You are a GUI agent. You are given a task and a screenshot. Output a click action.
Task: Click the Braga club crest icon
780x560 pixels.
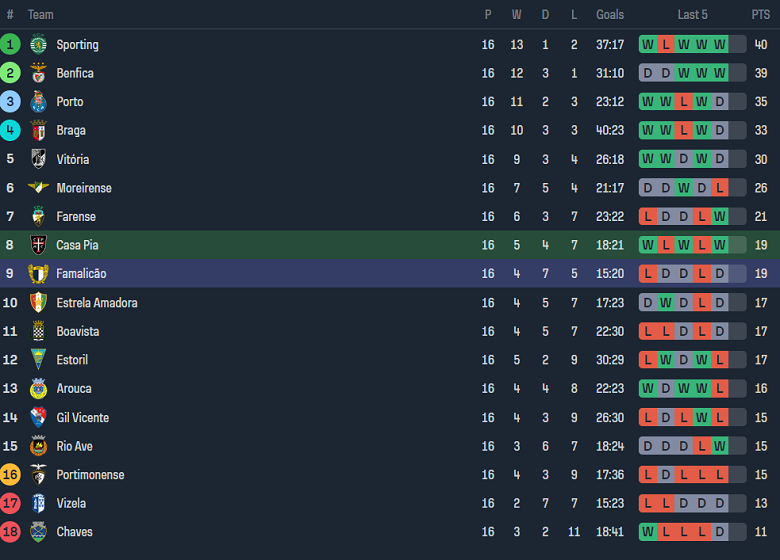39,130
